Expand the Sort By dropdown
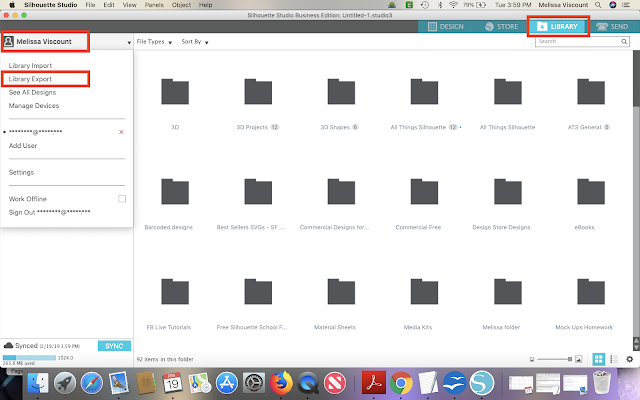640x400 pixels. point(195,42)
